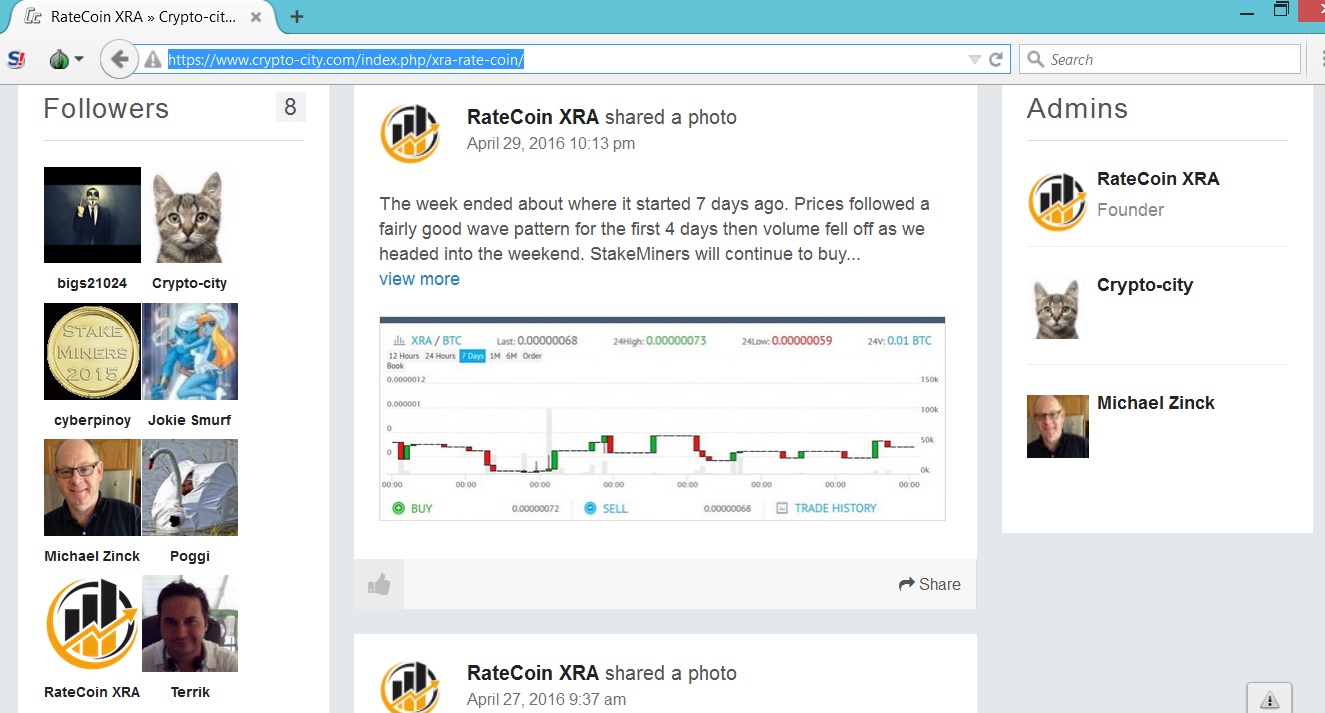The width and height of the screenshot is (1325, 713).
Task: Click the Jokie Smurf follower name
Action: coord(189,420)
